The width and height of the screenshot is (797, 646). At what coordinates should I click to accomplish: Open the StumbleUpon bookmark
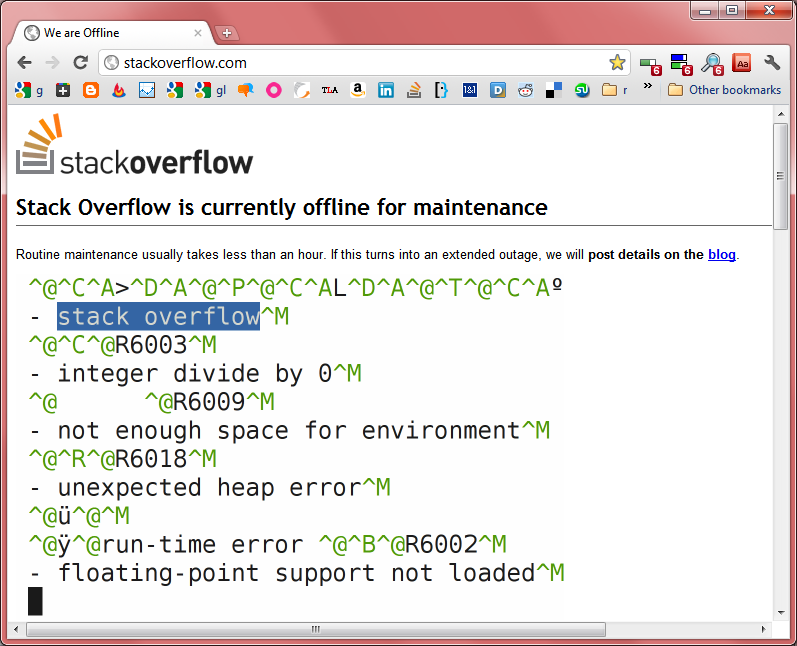click(x=582, y=90)
